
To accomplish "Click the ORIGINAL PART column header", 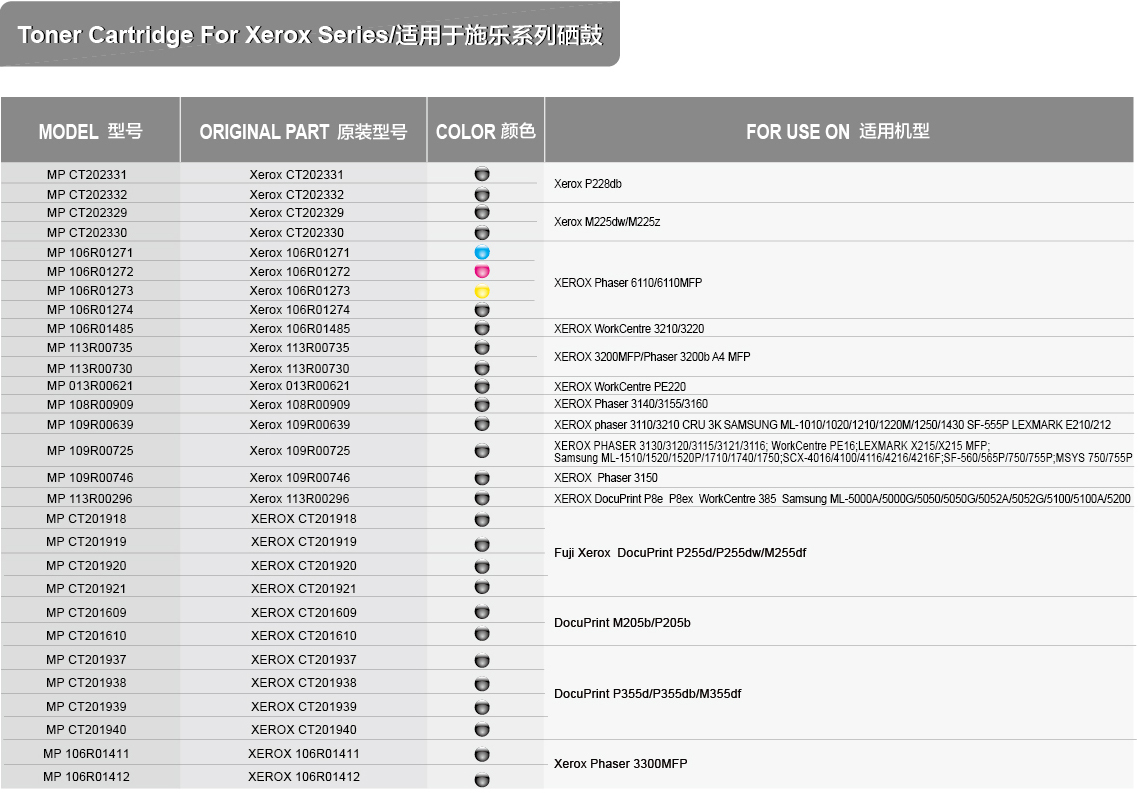I will point(303,131).
